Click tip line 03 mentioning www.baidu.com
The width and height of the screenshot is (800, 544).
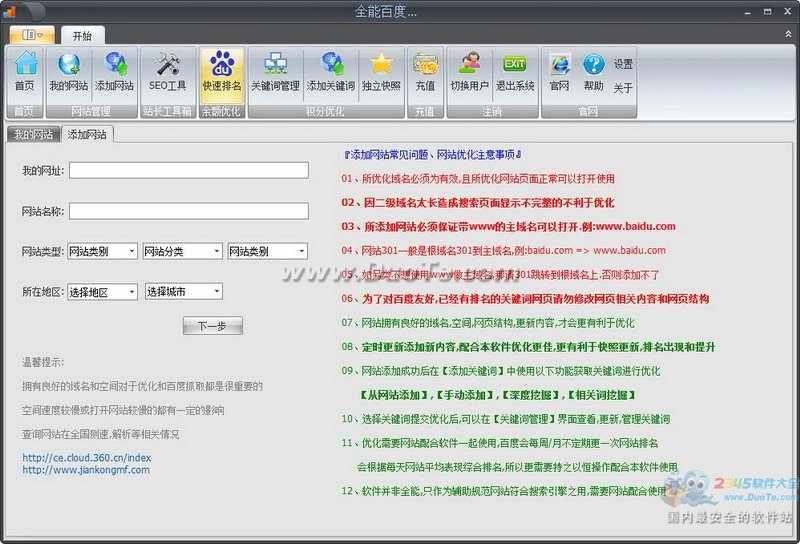point(509,227)
